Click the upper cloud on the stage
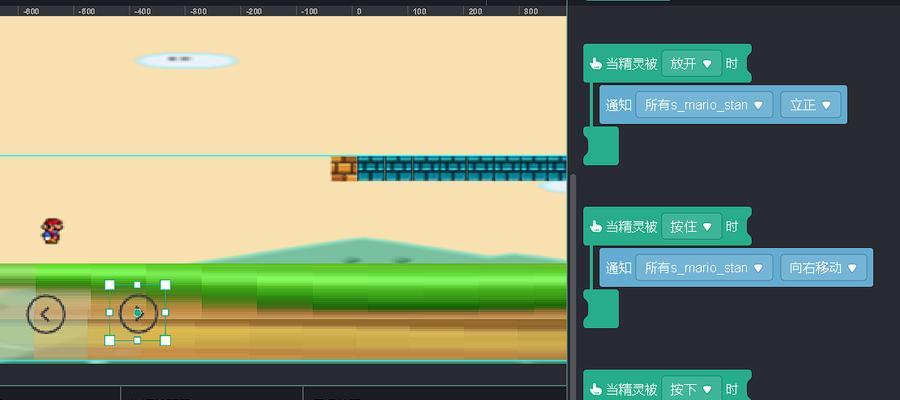900x400 pixels. click(x=187, y=60)
